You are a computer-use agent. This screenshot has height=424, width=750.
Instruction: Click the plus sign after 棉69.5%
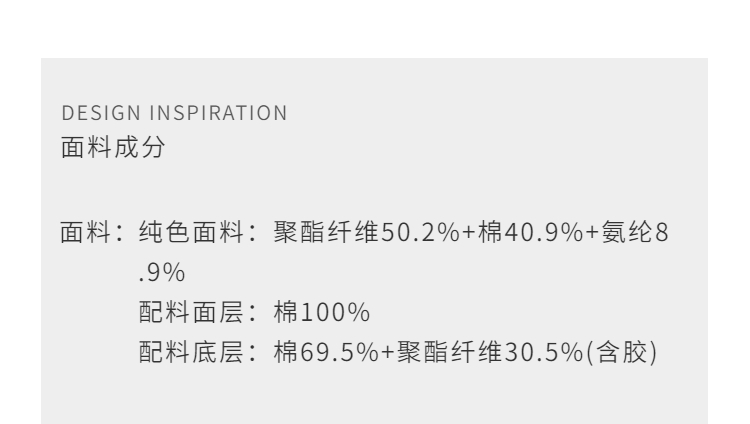[x=383, y=351]
